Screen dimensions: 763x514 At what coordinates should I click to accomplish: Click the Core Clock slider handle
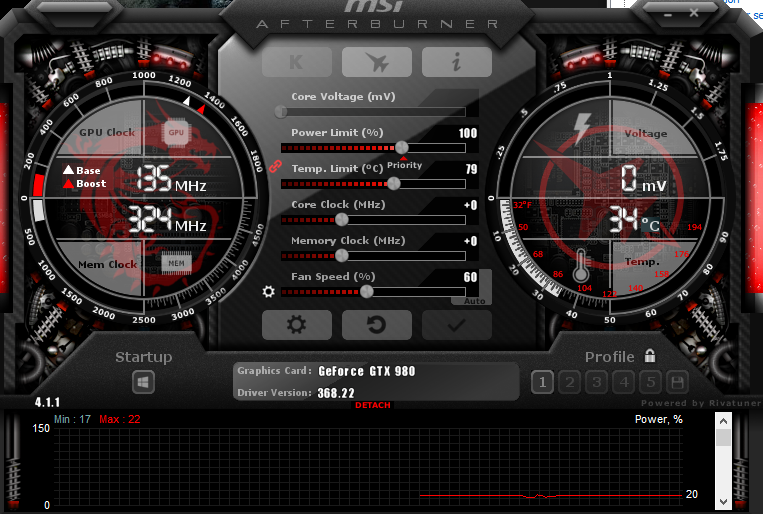342,220
